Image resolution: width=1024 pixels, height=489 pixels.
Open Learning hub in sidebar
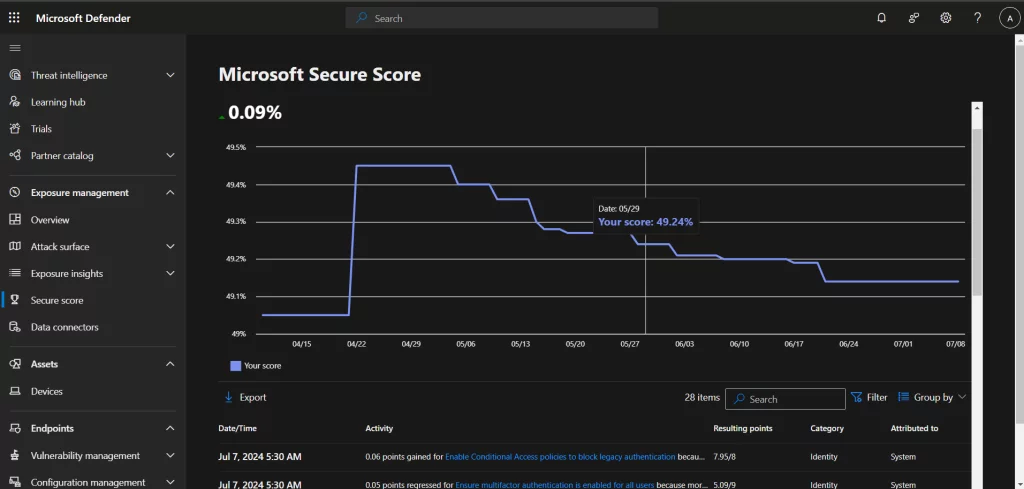pos(57,102)
